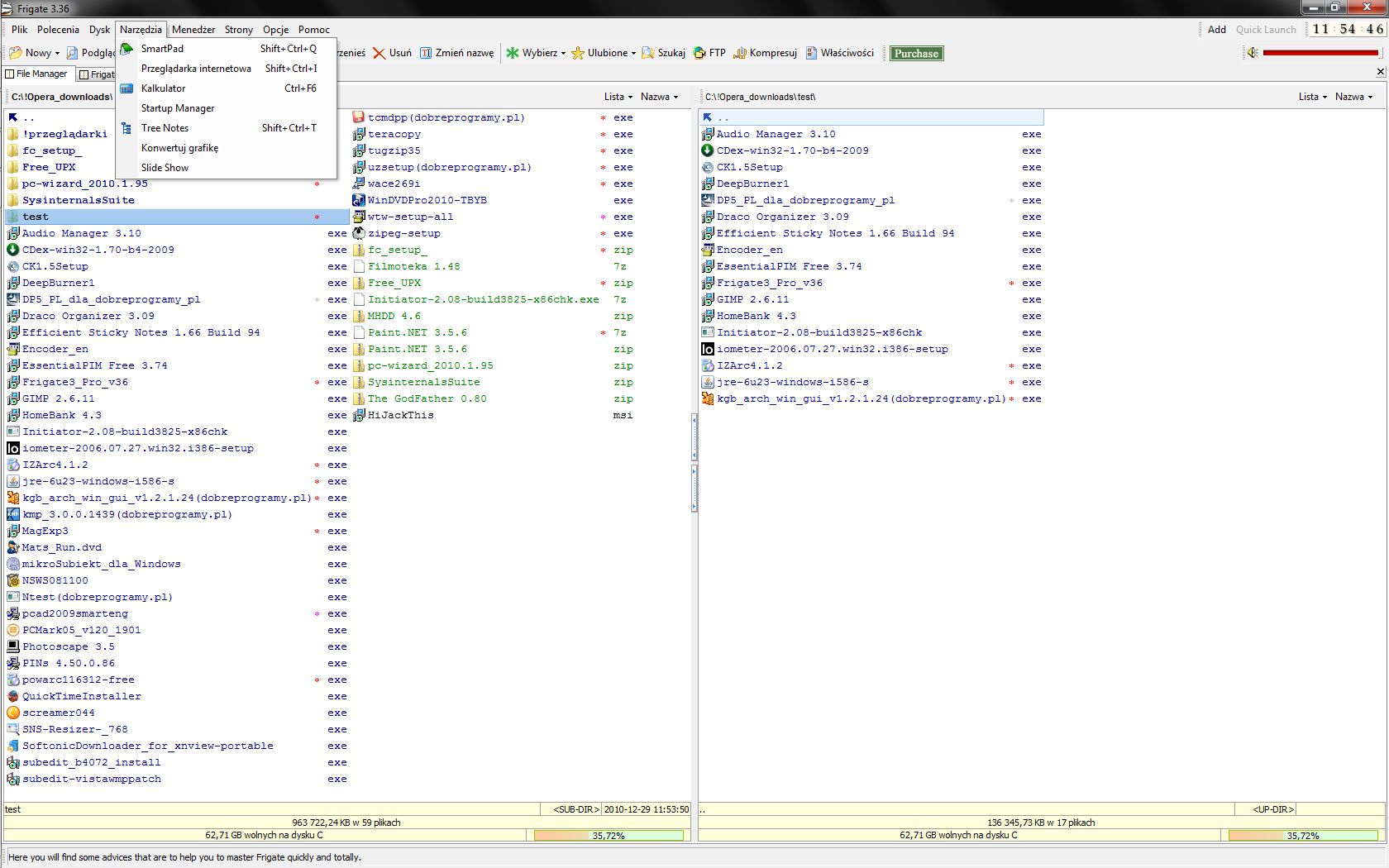1389x868 pixels.
Task: Open the Menedżer menu
Action: click(x=193, y=29)
